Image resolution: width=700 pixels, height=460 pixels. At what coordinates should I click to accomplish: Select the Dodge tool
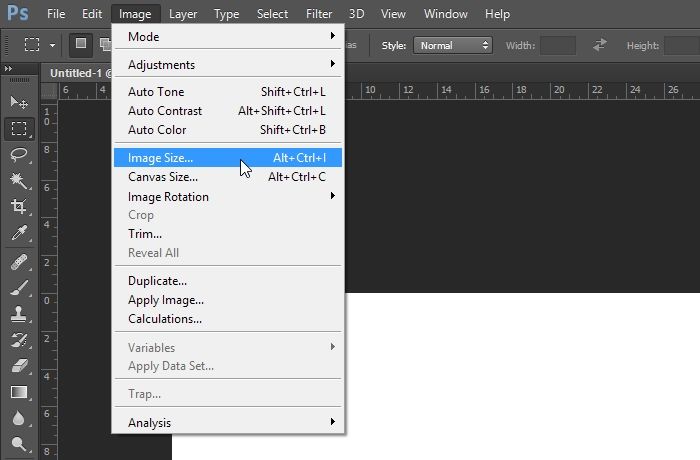click(19, 444)
